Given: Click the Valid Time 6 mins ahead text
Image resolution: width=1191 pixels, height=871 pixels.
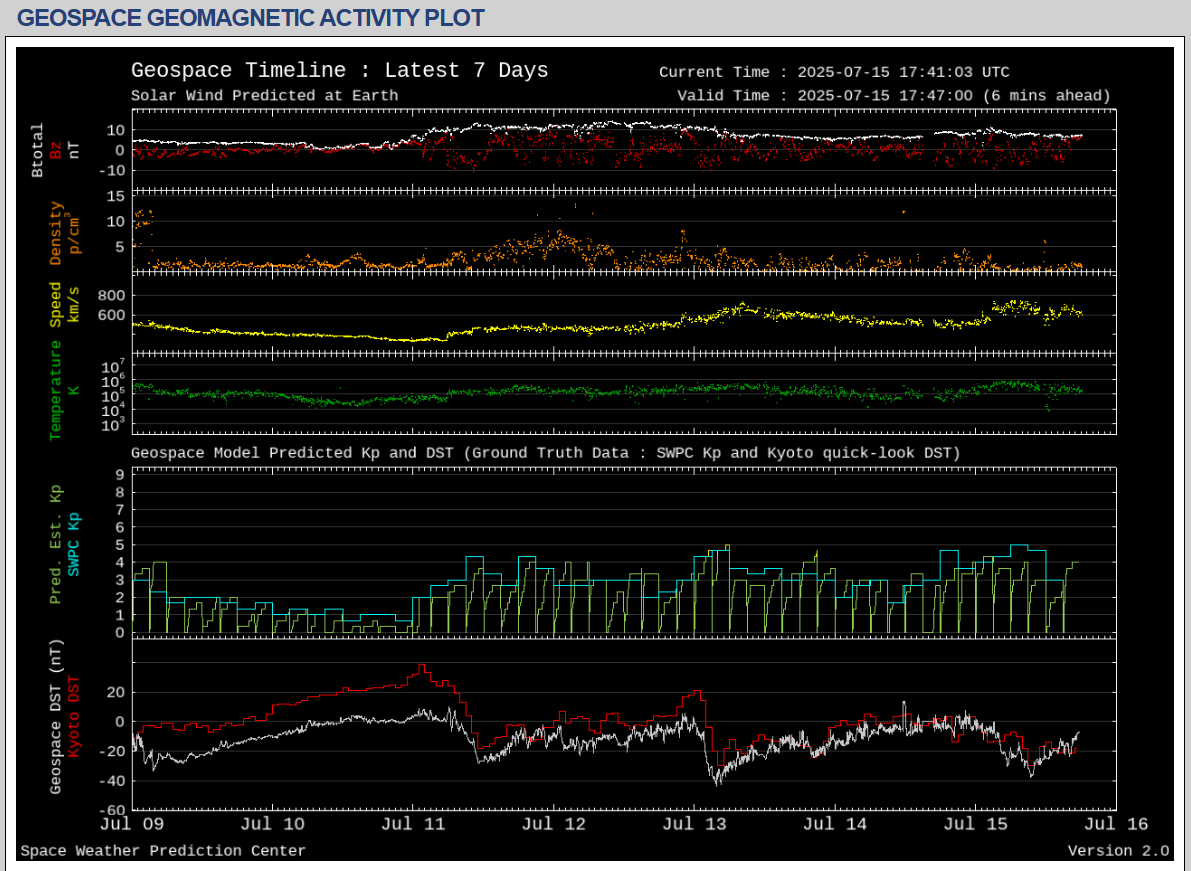Looking at the screenshot, I should click(893, 96).
